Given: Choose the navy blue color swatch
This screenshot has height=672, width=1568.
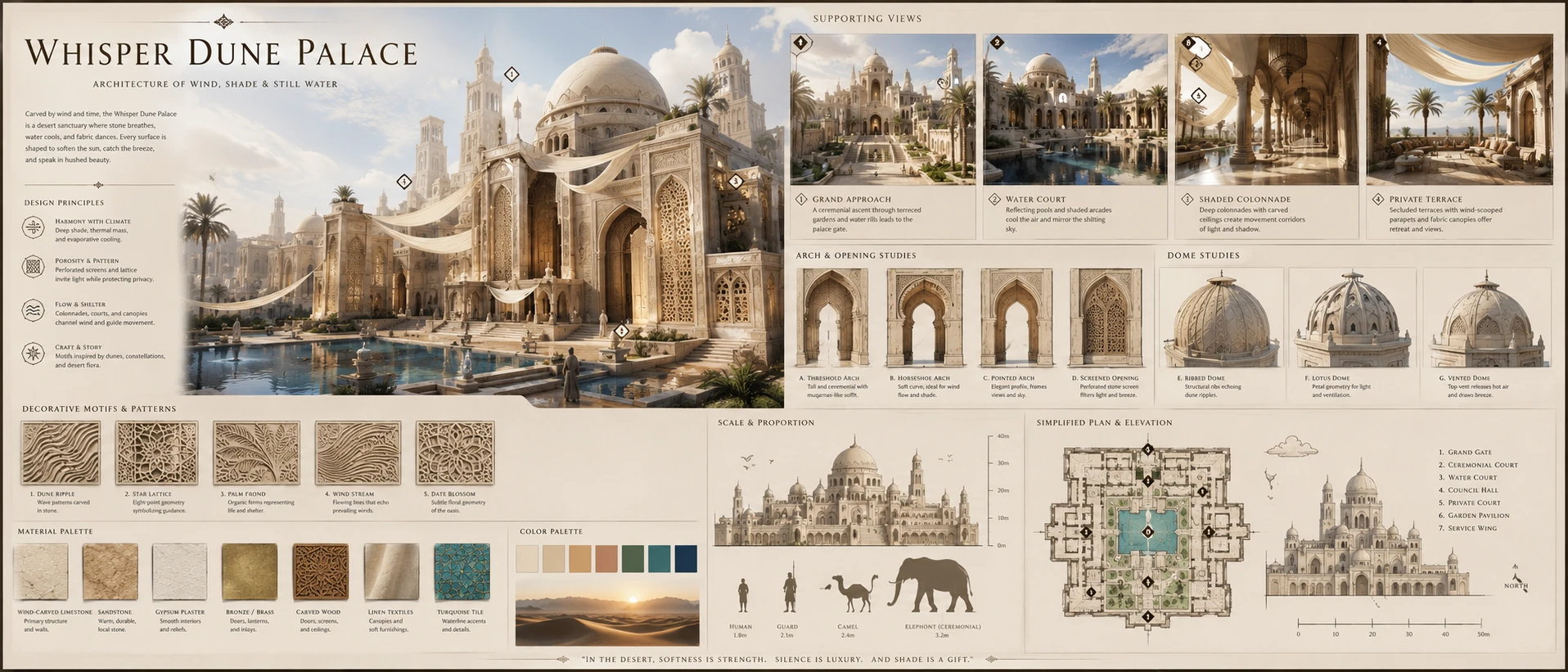Looking at the screenshot, I should click(x=686, y=559).
